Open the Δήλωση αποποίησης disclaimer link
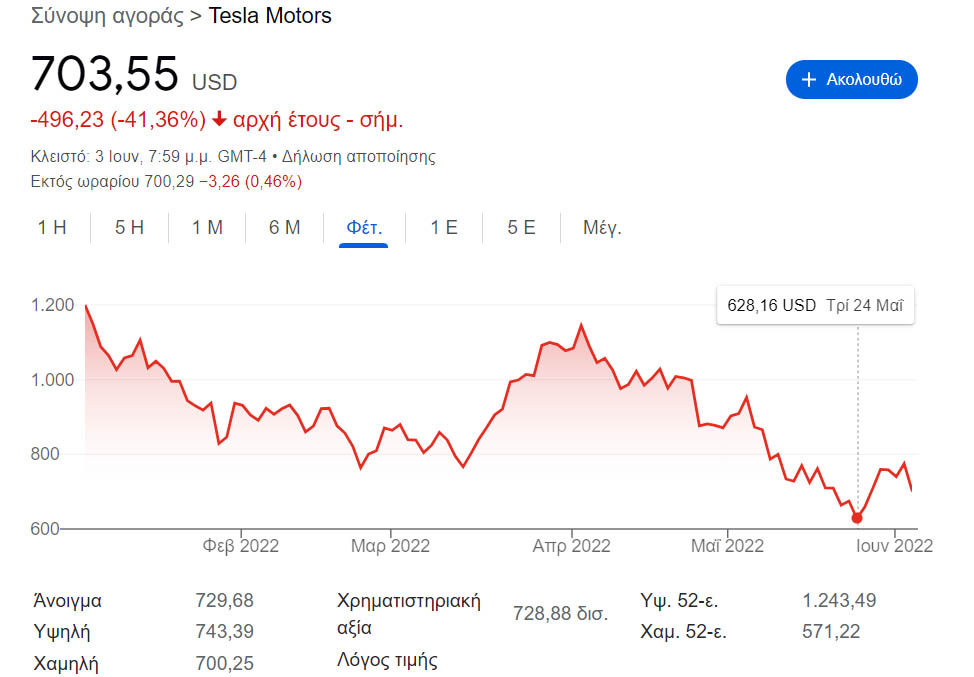This screenshot has height=677, width=974. (359, 156)
